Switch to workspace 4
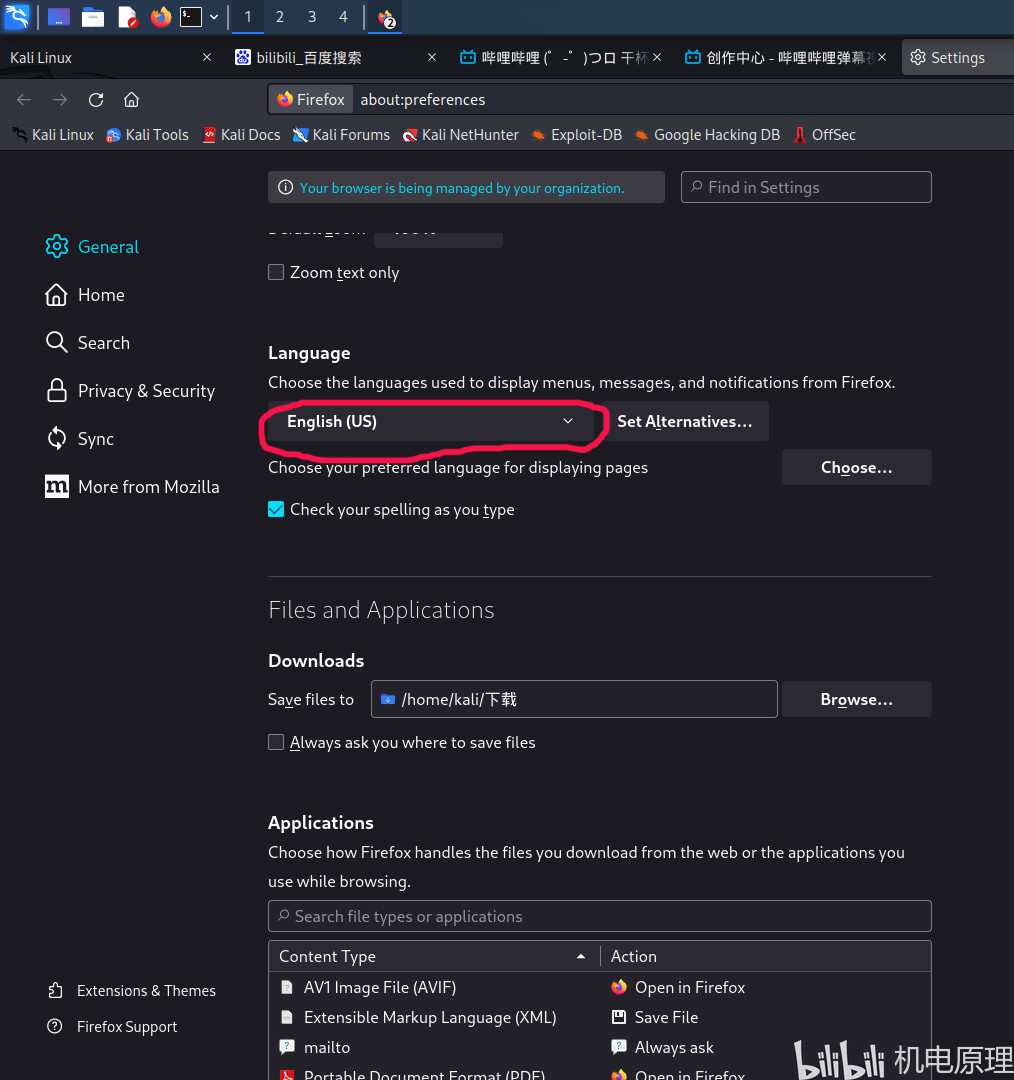This screenshot has height=1080, width=1014. click(344, 17)
